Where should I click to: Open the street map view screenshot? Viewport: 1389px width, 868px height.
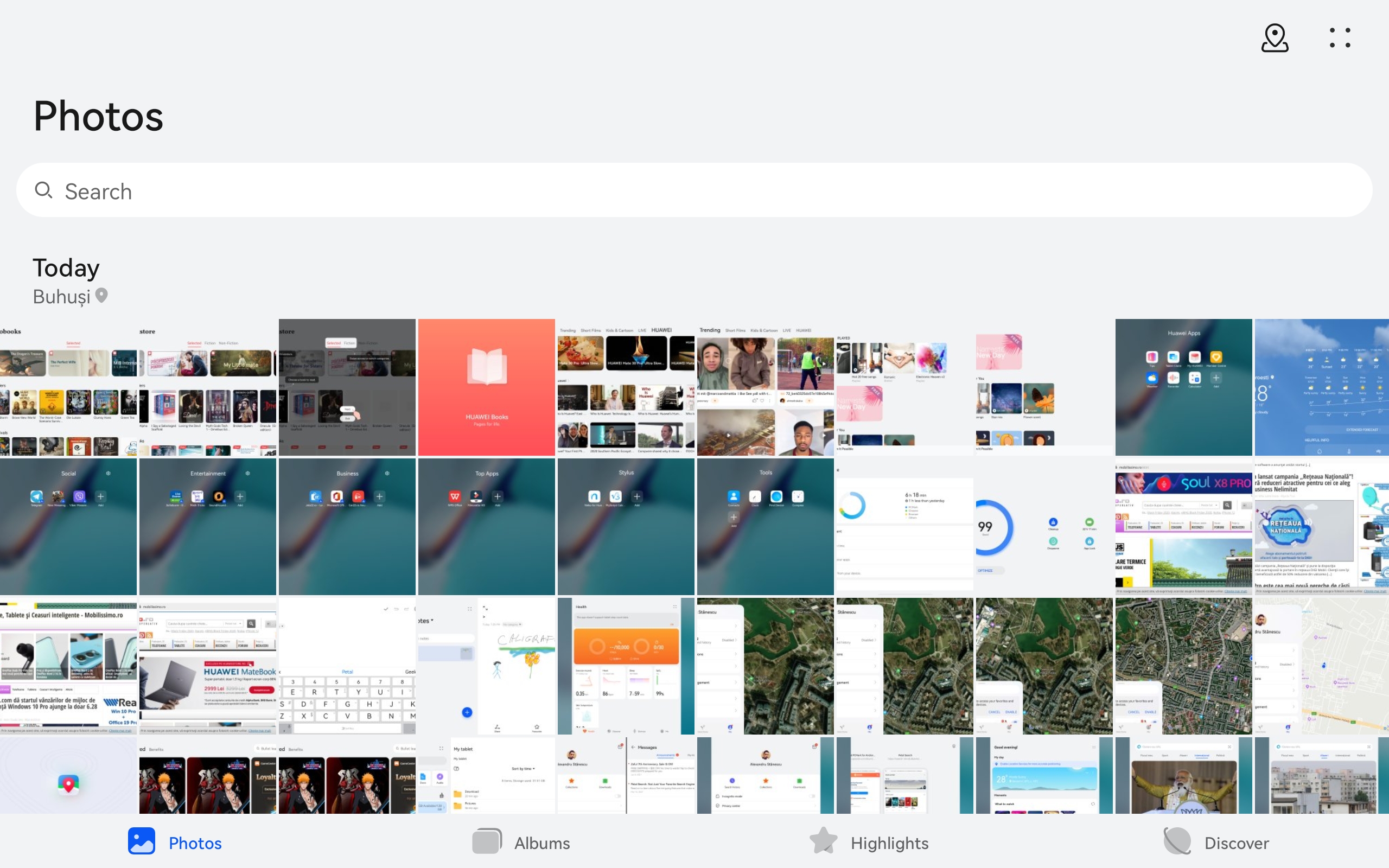pyautogui.click(x=1322, y=666)
